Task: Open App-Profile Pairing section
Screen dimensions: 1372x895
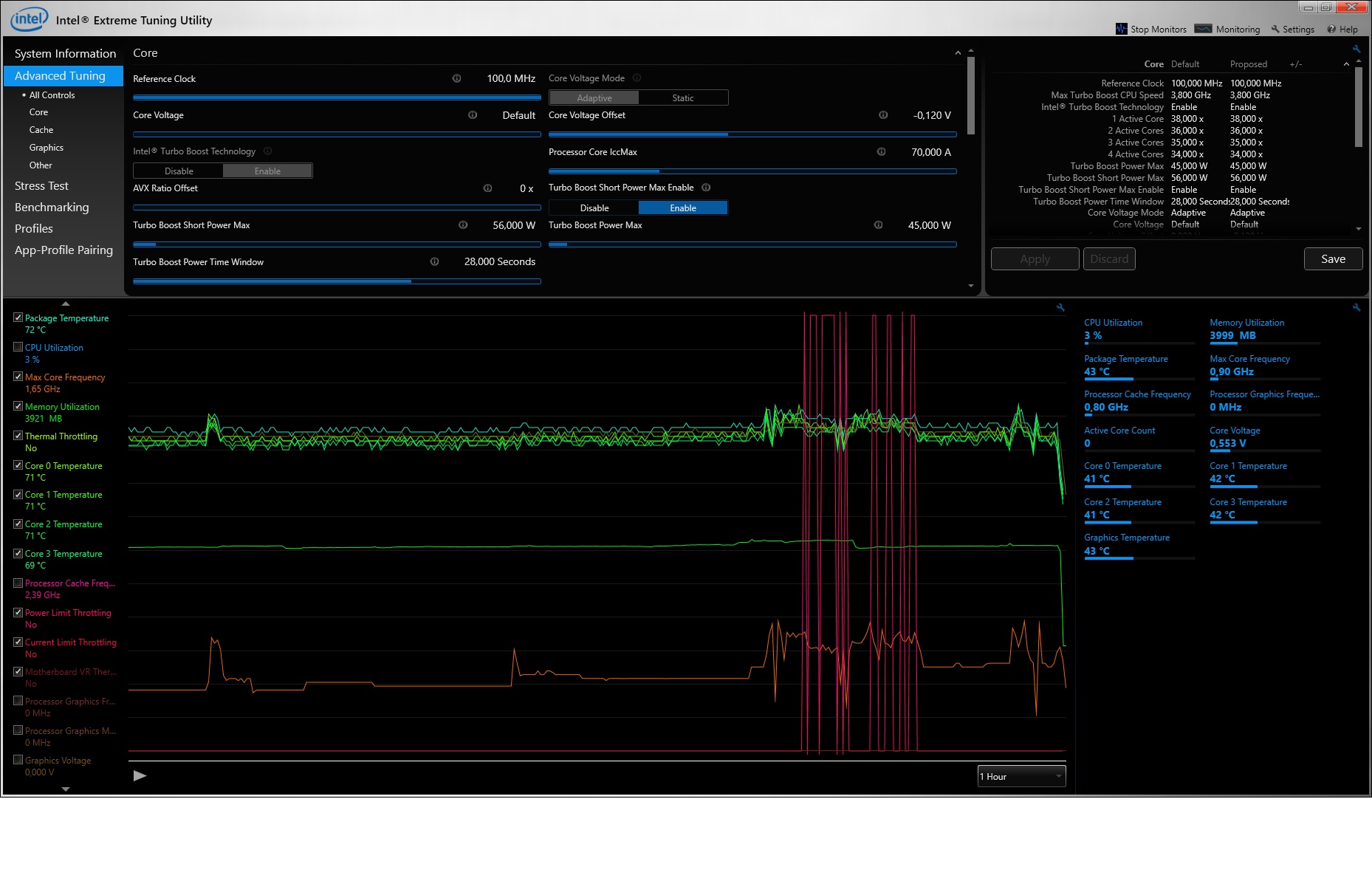Action: (64, 250)
